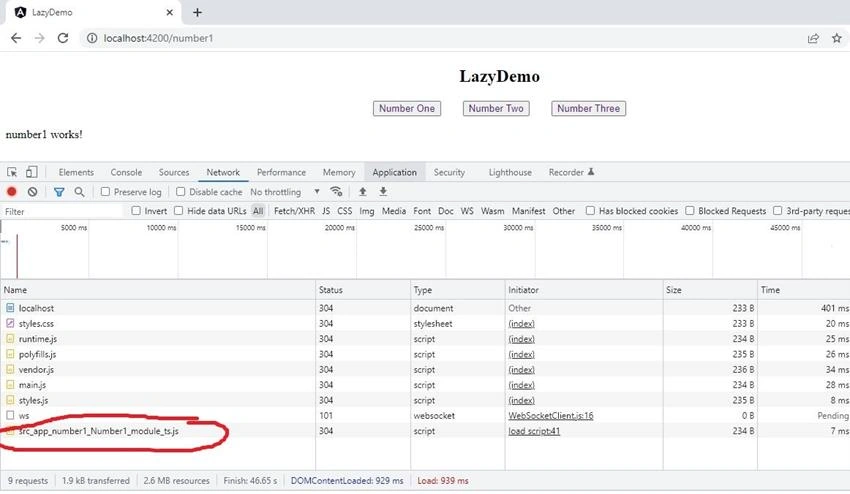This screenshot has height=494, width=850.
Task: Check Blocked Requests checkbox
Action: click(690, 210)
